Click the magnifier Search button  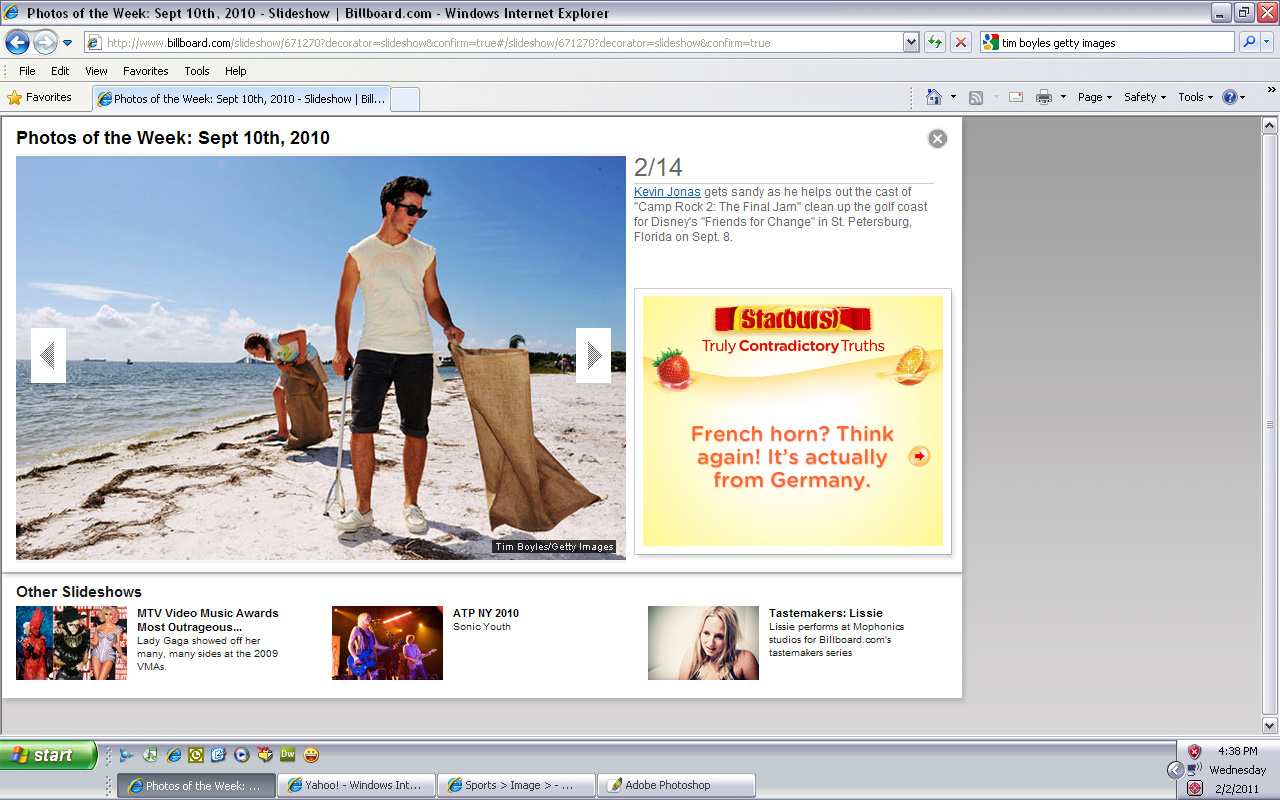[x=1249, y=43]
